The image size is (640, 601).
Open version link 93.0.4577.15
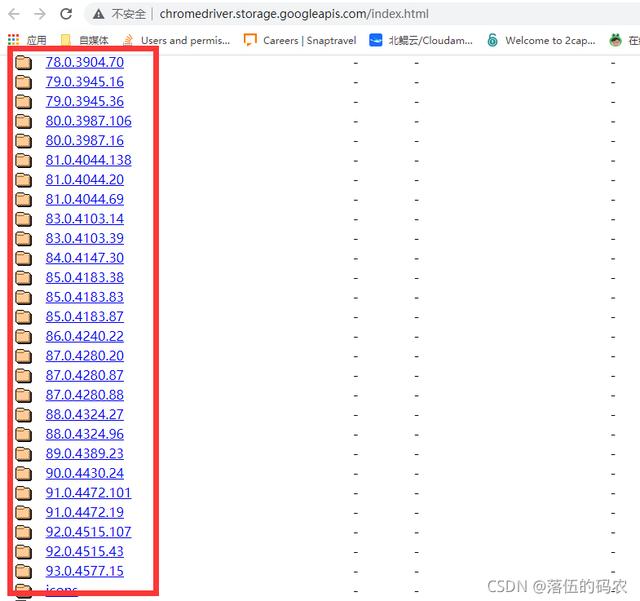[x=84, y=572]
